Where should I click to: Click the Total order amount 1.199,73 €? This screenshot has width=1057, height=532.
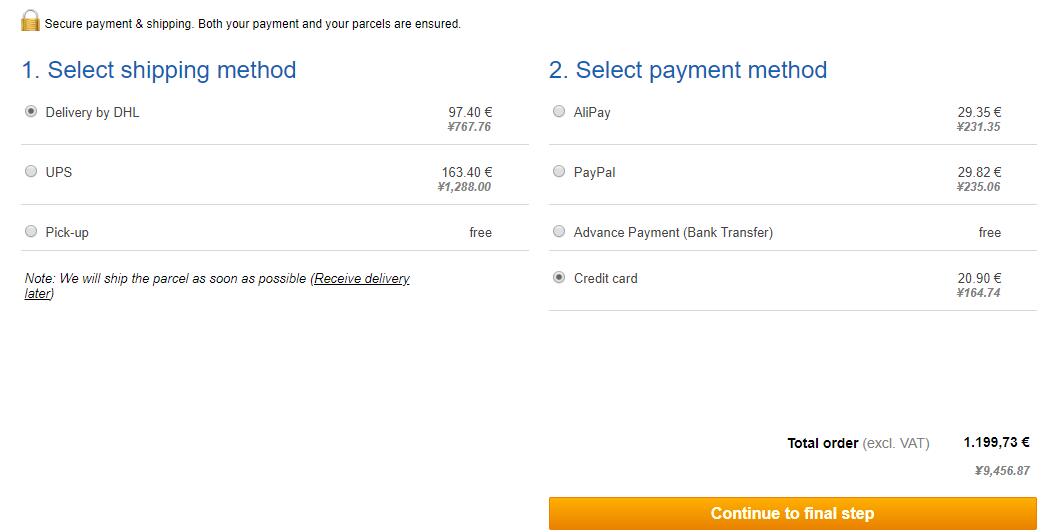tap(996, 442)
